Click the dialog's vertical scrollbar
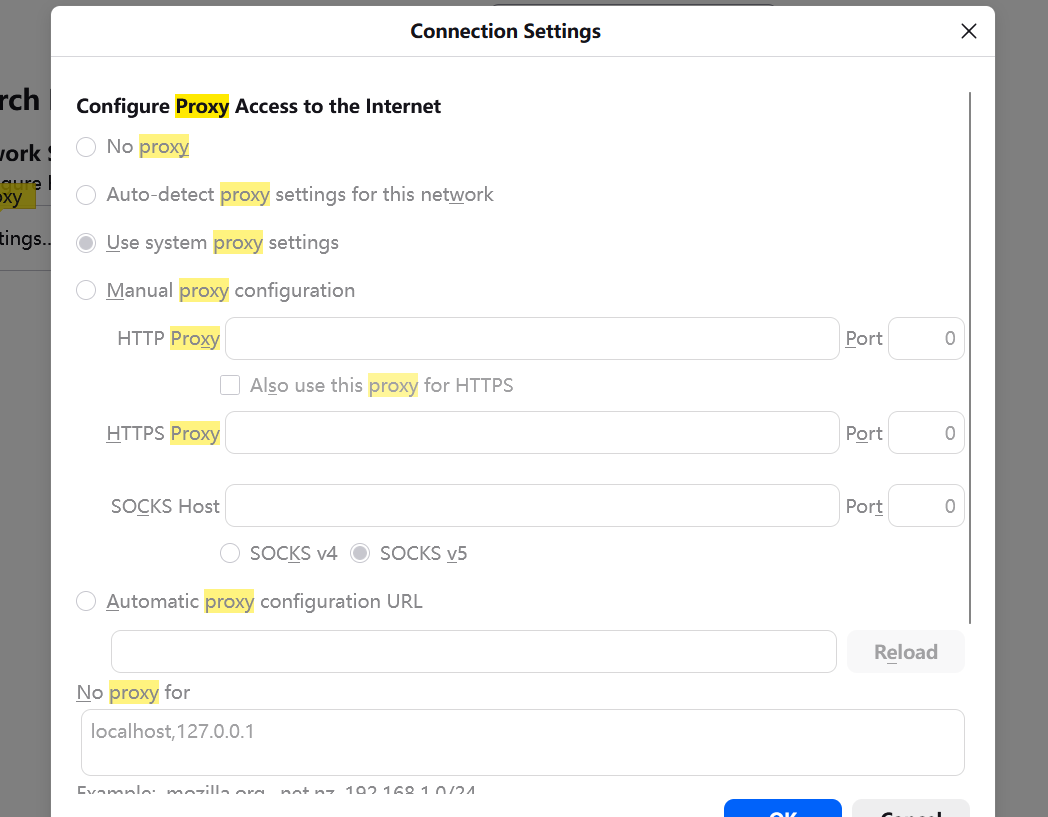Image resolution: width=1048 pixels, height=817 pixels. (970, 350)
